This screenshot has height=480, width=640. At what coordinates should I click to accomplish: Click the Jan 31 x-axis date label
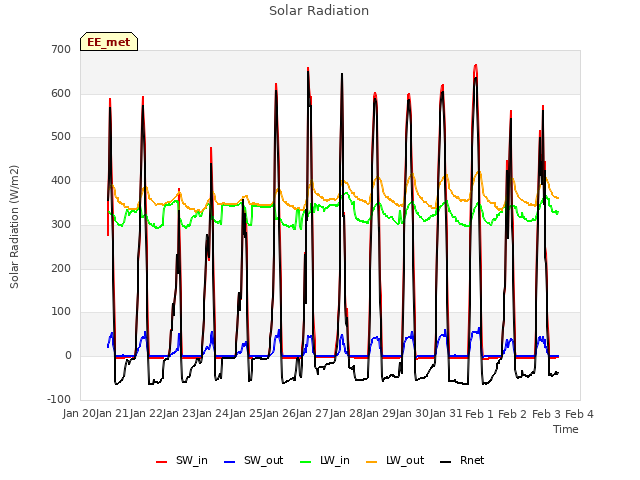(x=446, y=414)
